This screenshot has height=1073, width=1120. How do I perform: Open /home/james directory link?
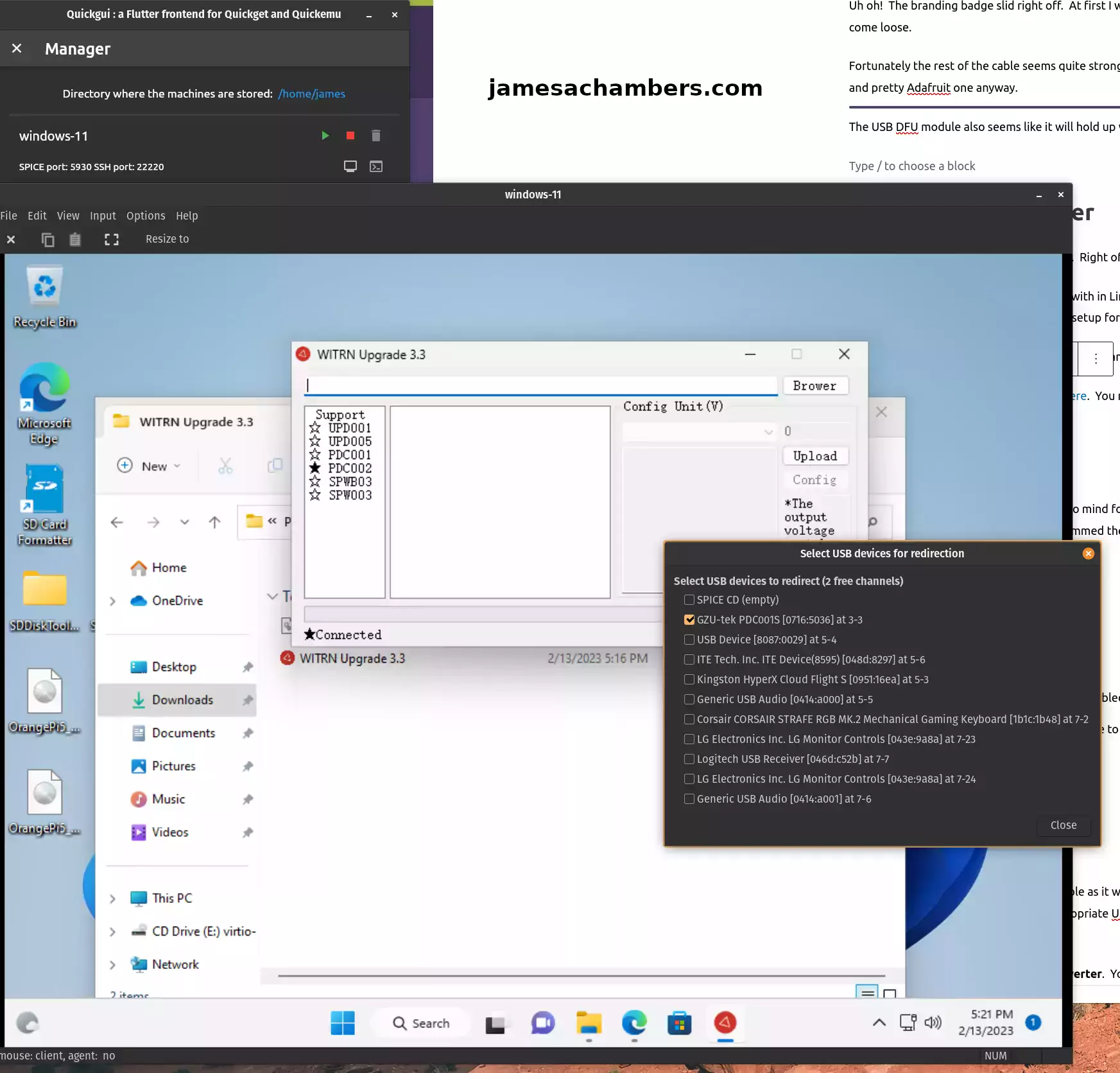coord(311,94)
